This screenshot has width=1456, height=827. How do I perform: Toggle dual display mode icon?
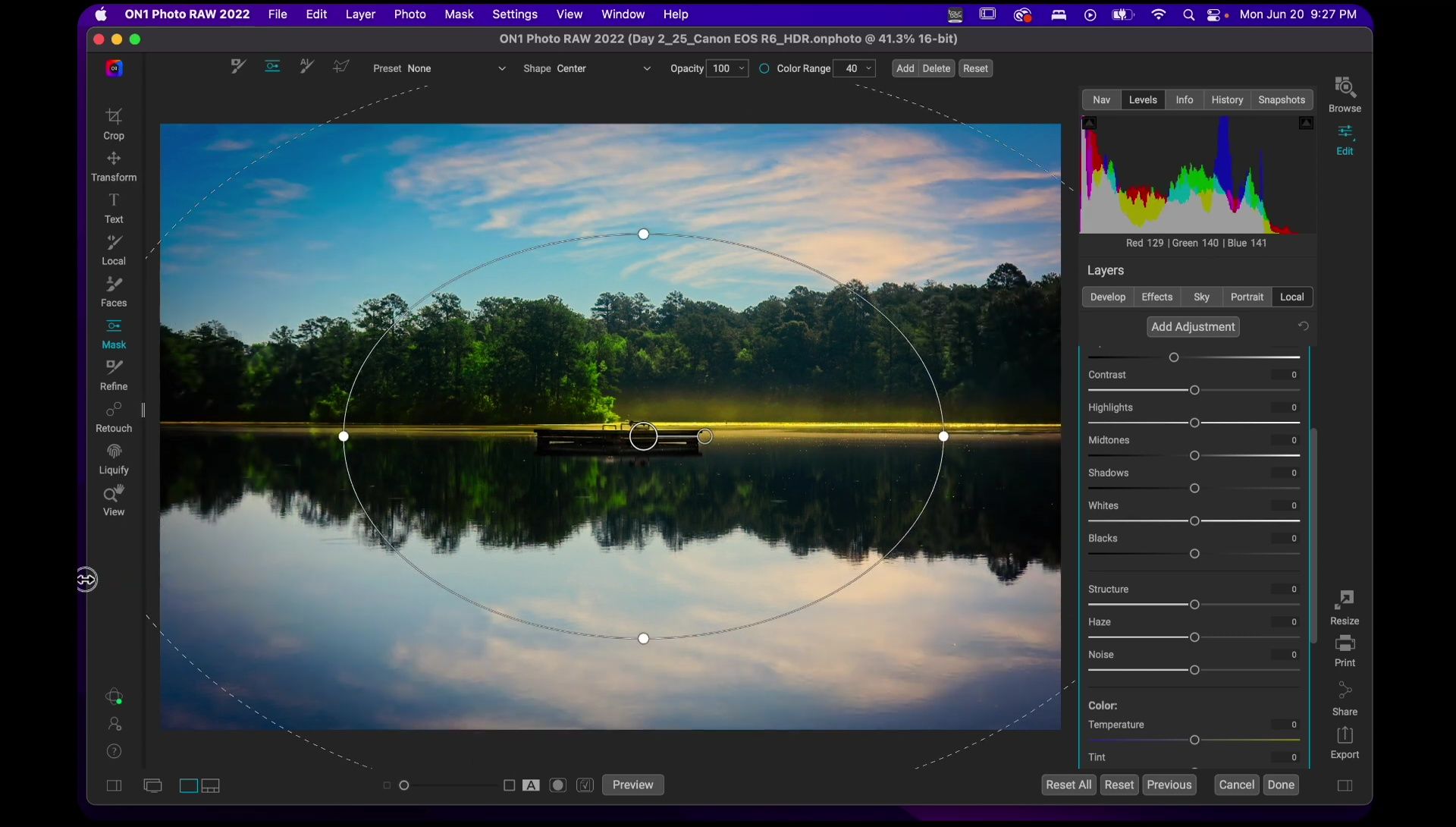152,785
